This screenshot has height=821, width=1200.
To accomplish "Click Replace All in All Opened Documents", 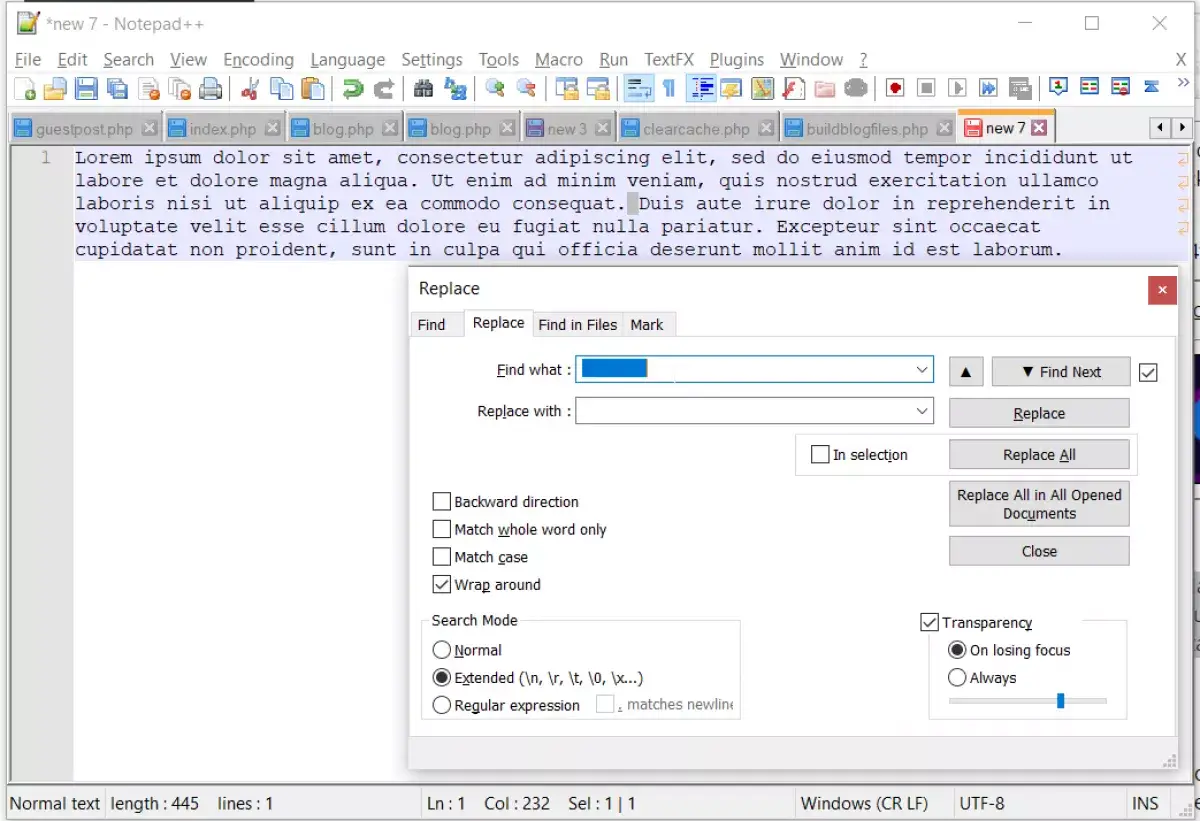I will point(1039,503).
